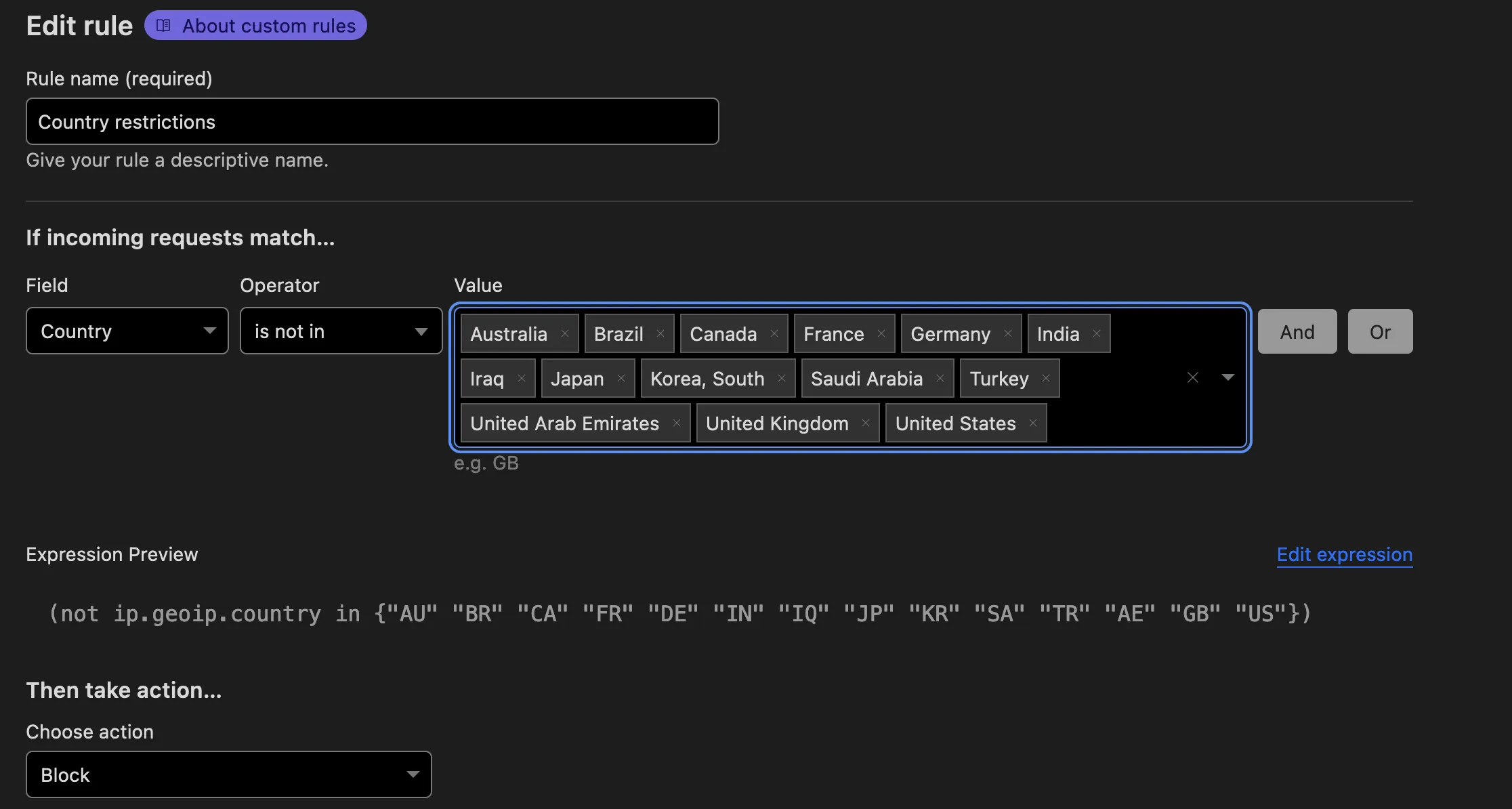Remove the Brazil country tag

(x=660, y=333)
